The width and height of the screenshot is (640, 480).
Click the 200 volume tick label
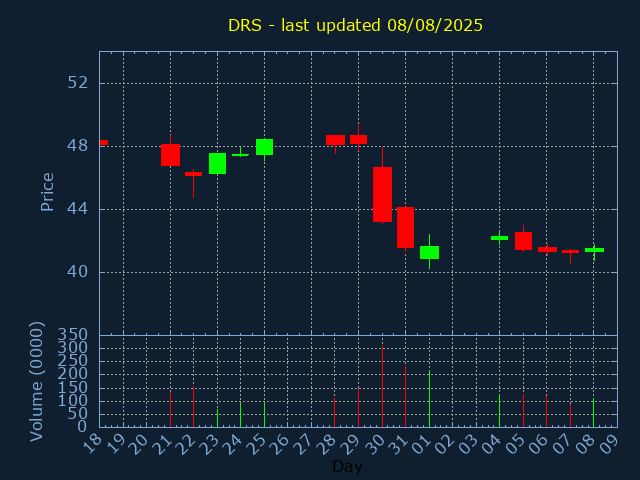pyautogui.click(x=73, y=374)
